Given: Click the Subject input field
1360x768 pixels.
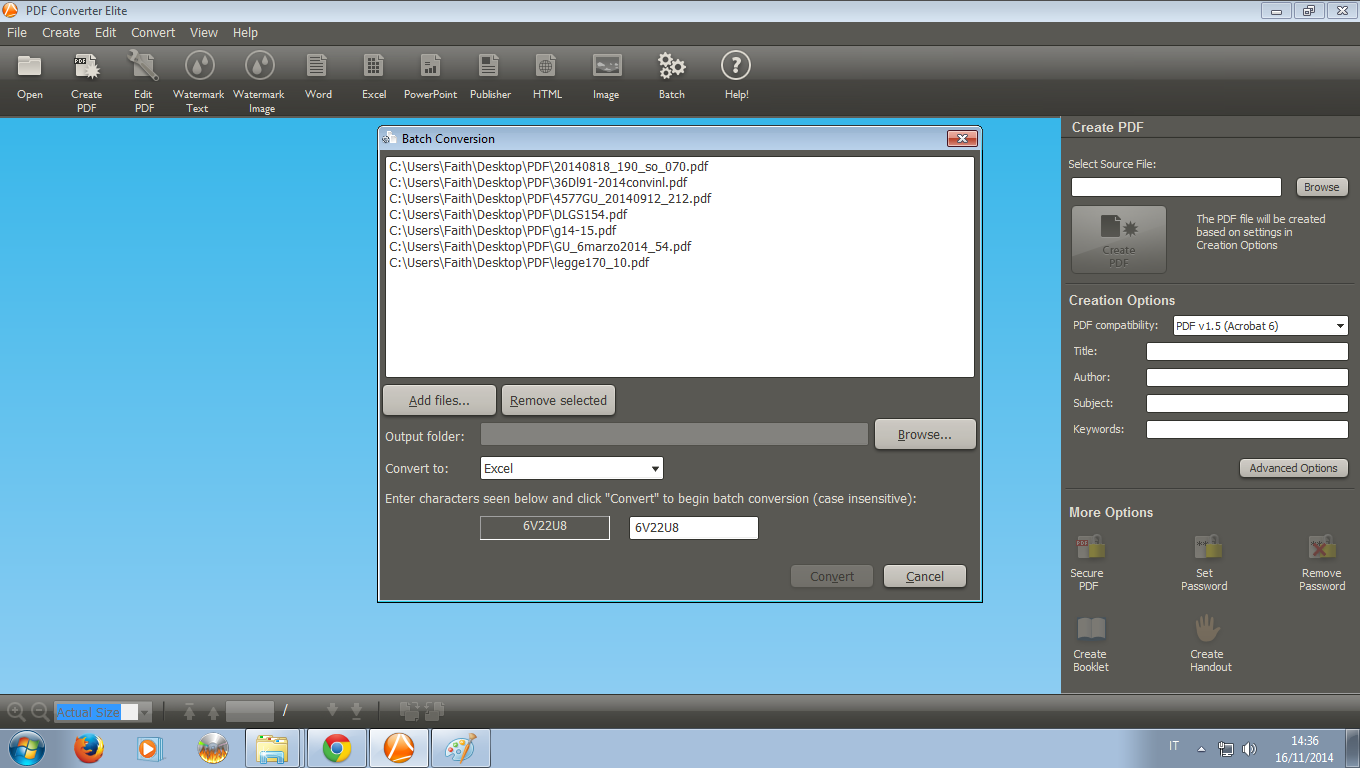Looking at the screenshot, I should 1247,404.
